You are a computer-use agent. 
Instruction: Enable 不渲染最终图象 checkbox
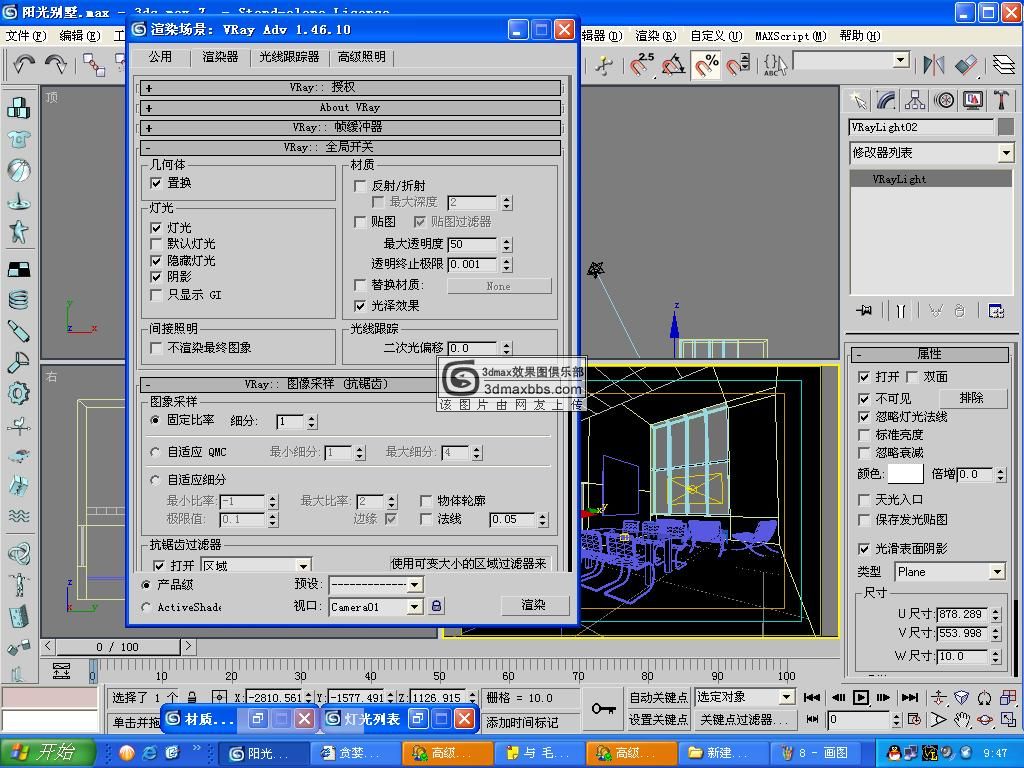(x=156, y=348)
